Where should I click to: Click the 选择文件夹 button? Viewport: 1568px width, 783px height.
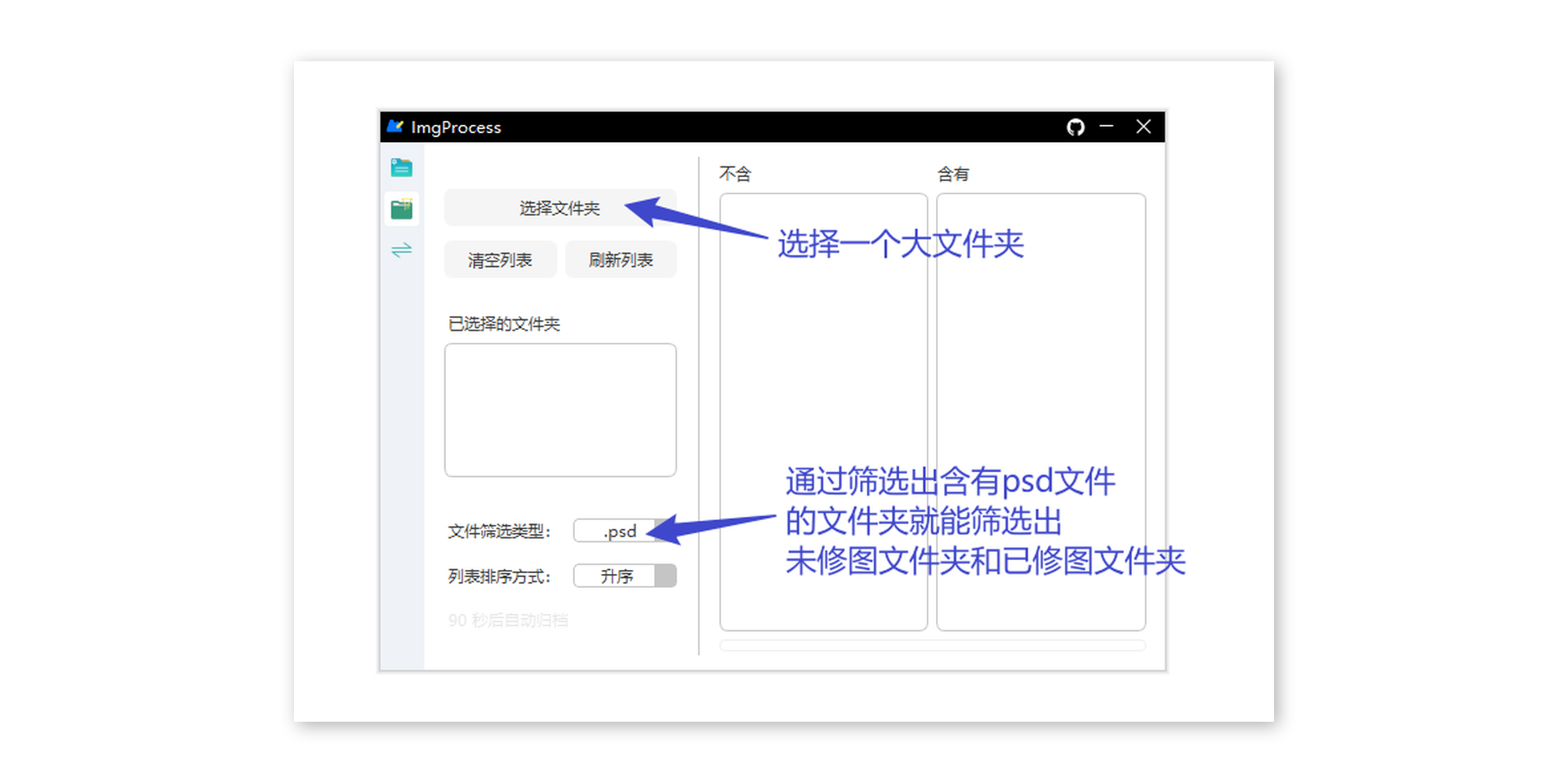click(x=559, y=208)
